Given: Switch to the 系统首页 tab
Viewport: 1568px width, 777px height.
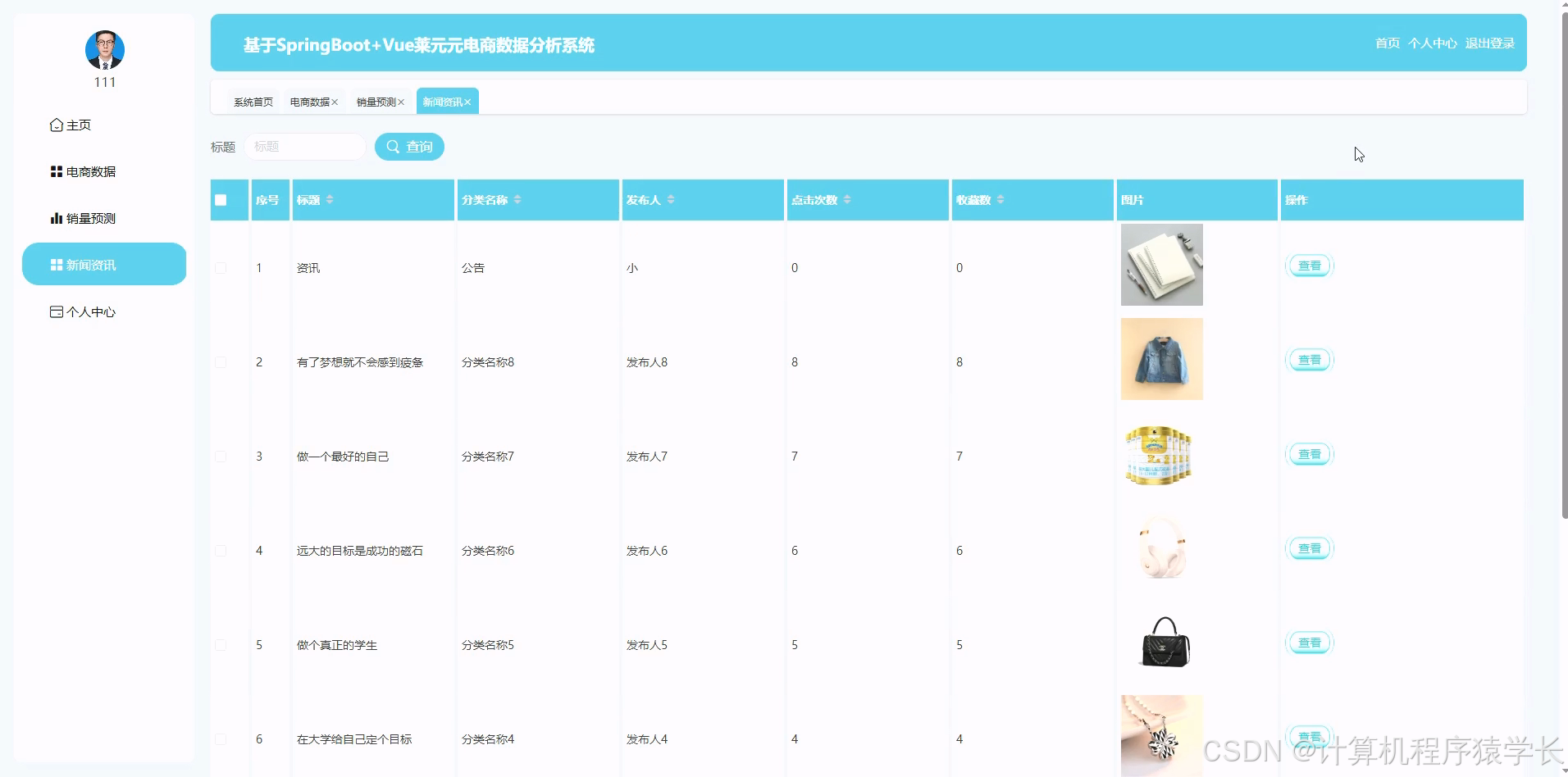Looking at the screenshot, I should tap(253, 102).
